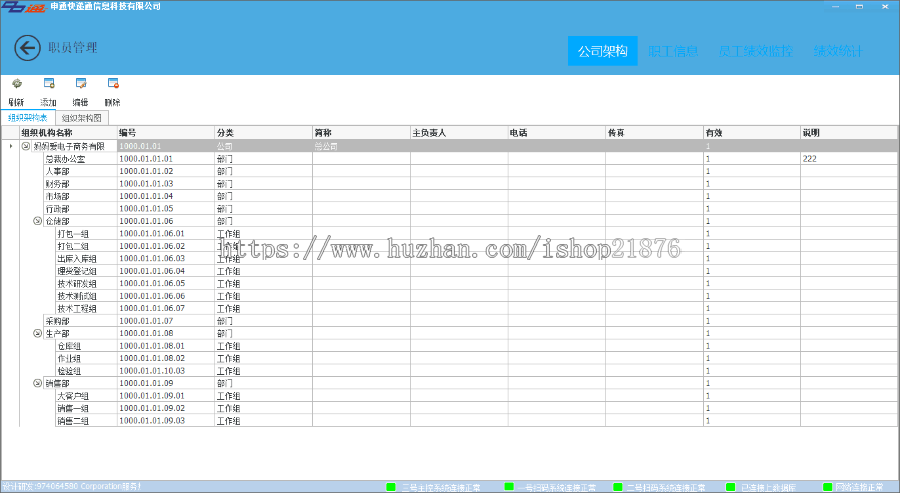This screenshot has width=900, height=493.
Task: Select the 打包二组 work group row
Action: click(x=73, y=246)
